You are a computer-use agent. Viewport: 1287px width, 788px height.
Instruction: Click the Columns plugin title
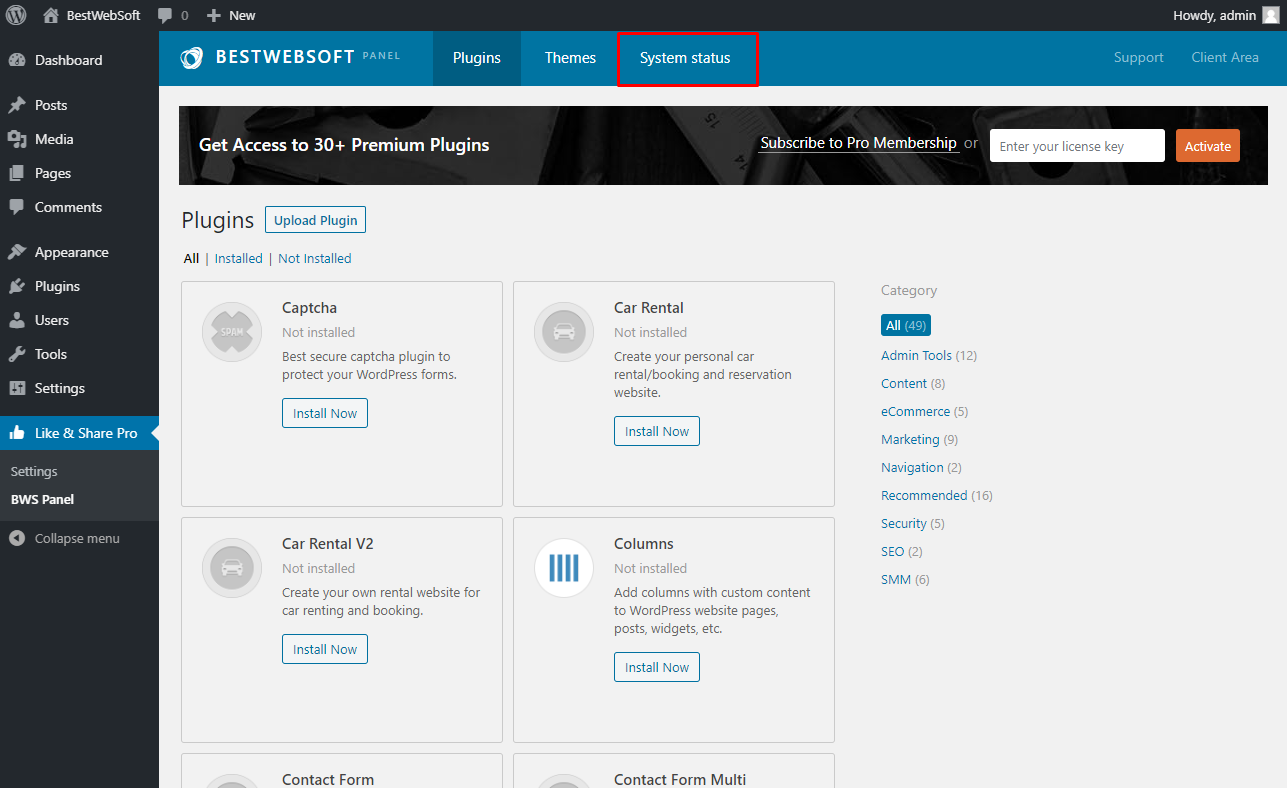click(644, 544)
